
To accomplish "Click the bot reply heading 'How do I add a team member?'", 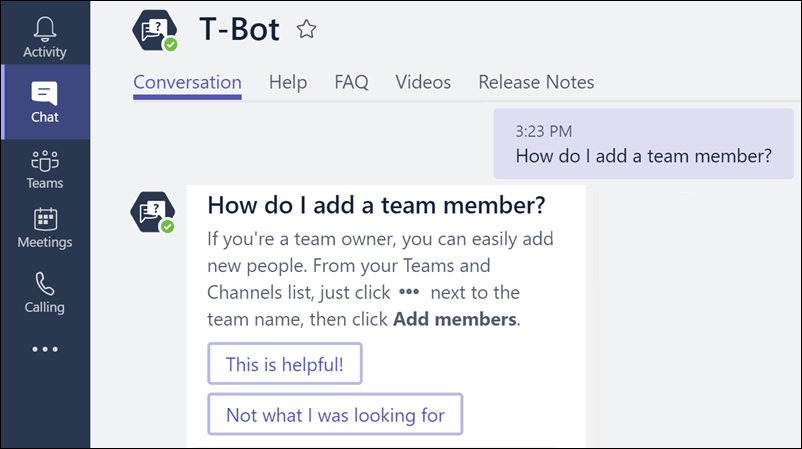I will tap(376, 206).
